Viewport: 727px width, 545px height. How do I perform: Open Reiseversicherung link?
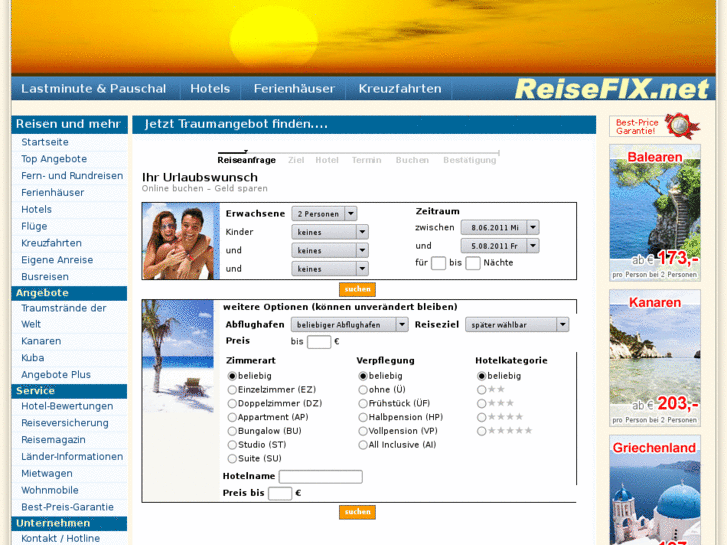[65, 423]
